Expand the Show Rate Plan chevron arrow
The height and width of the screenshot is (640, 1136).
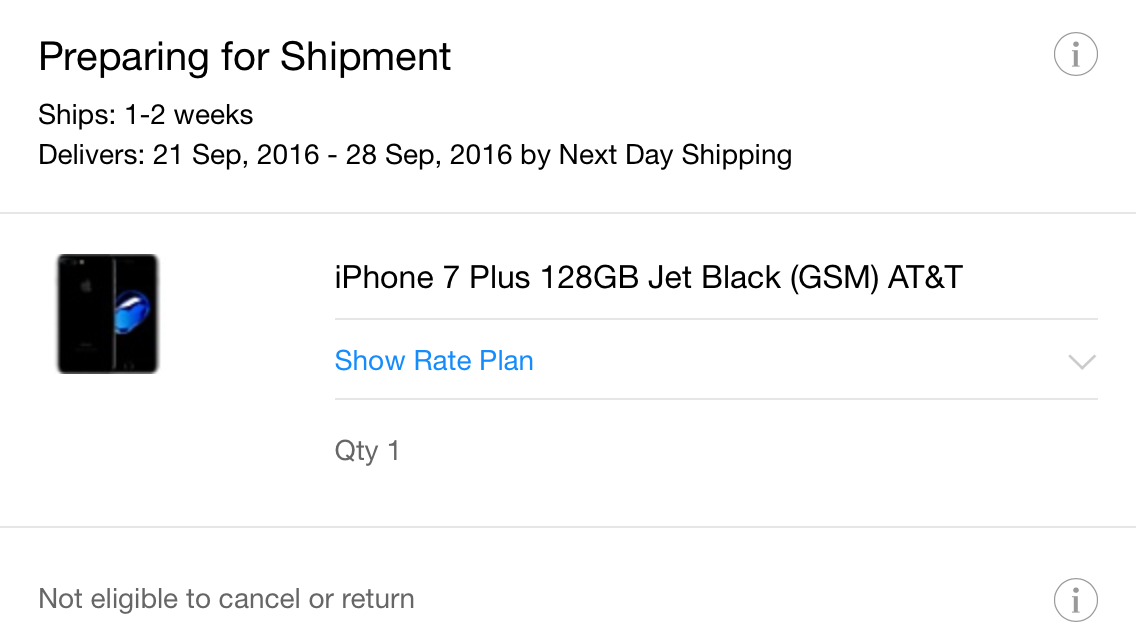pos(1082,362)
